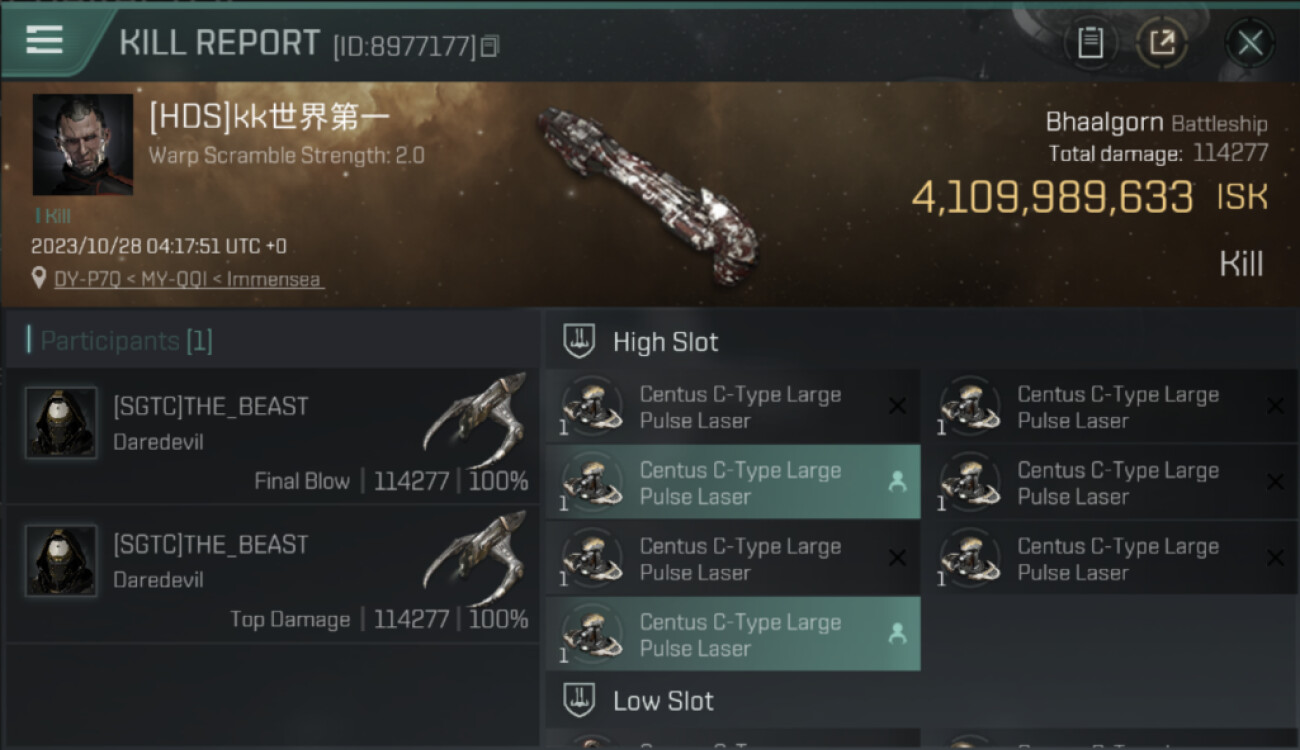Open the hamburger menu icon
Screen dimensions: 1300x750
tap(45, 40)
